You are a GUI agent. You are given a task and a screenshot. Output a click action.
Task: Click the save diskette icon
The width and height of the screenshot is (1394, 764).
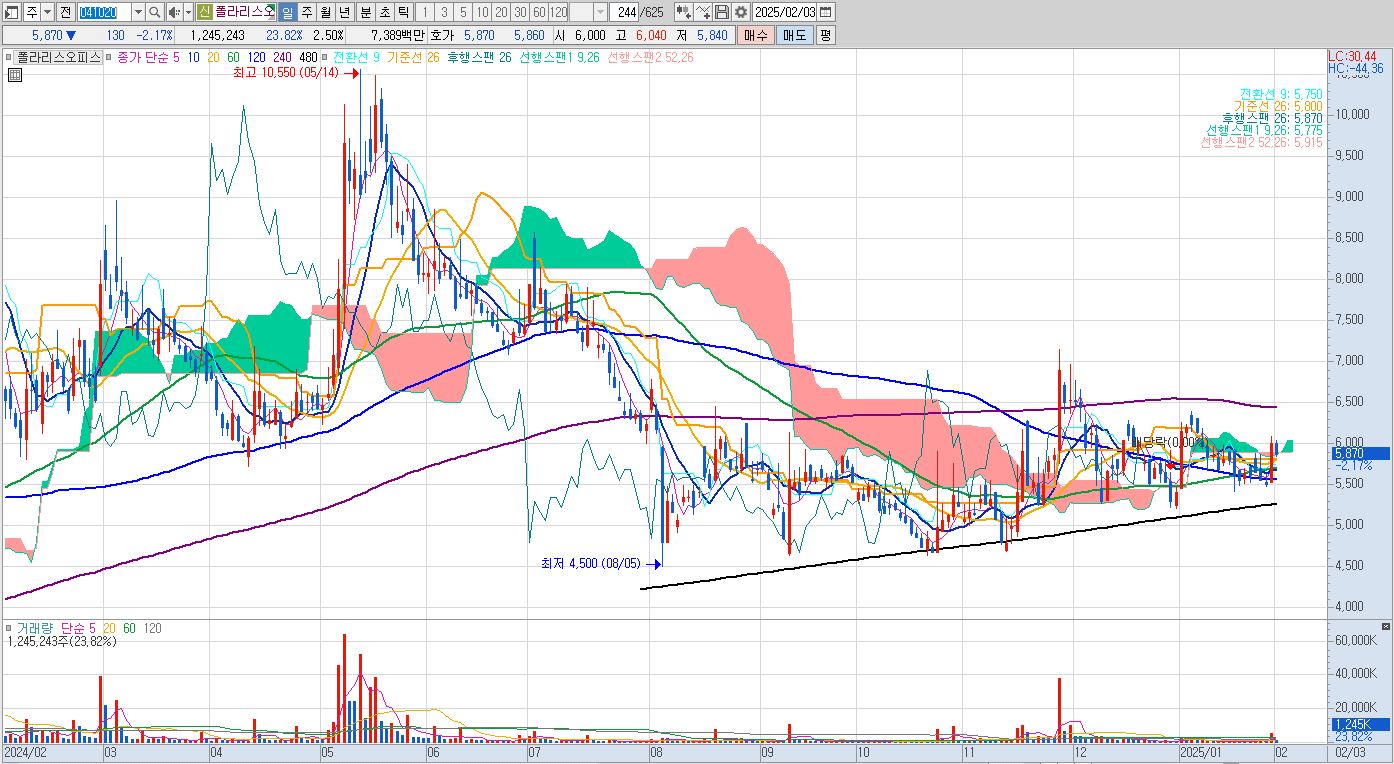point(722,12)
